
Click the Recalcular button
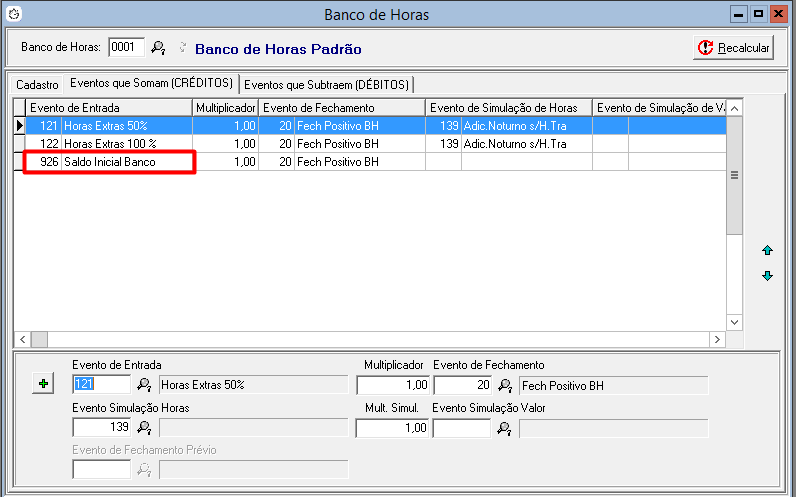[x=733, y=48]
